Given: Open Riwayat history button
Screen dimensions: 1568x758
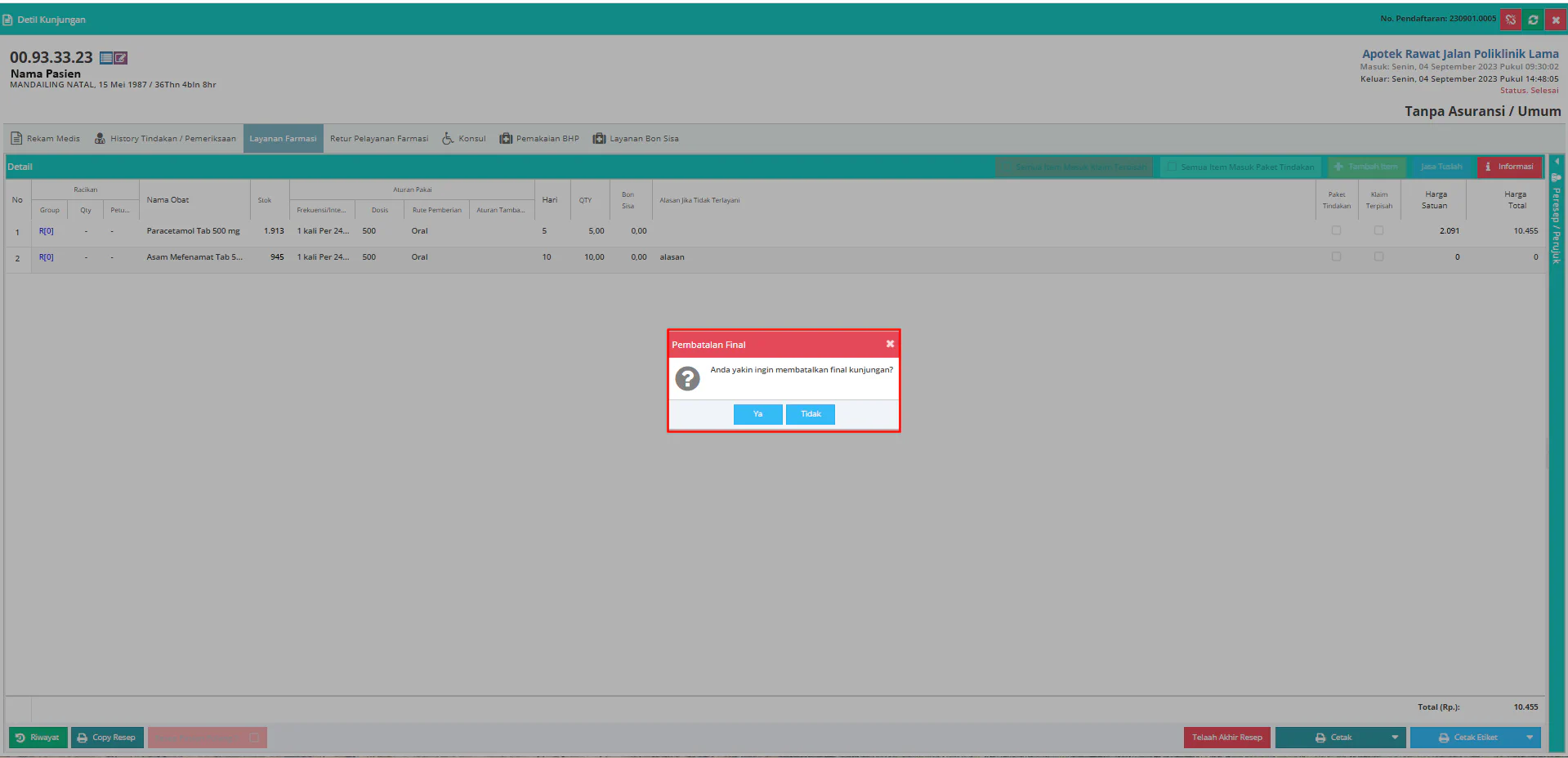Looking at the screenshot, I should [x=38, y=738].
